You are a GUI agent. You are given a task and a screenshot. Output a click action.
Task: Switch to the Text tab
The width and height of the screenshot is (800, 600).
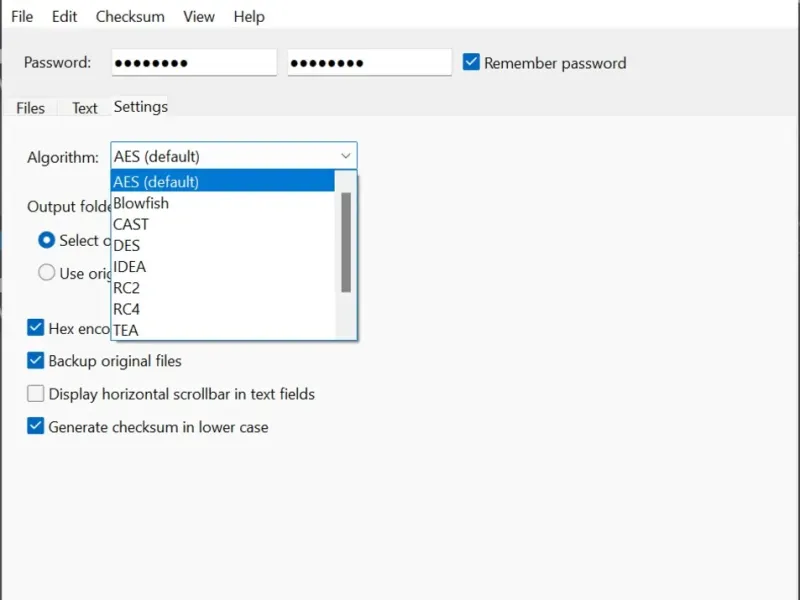85,108
